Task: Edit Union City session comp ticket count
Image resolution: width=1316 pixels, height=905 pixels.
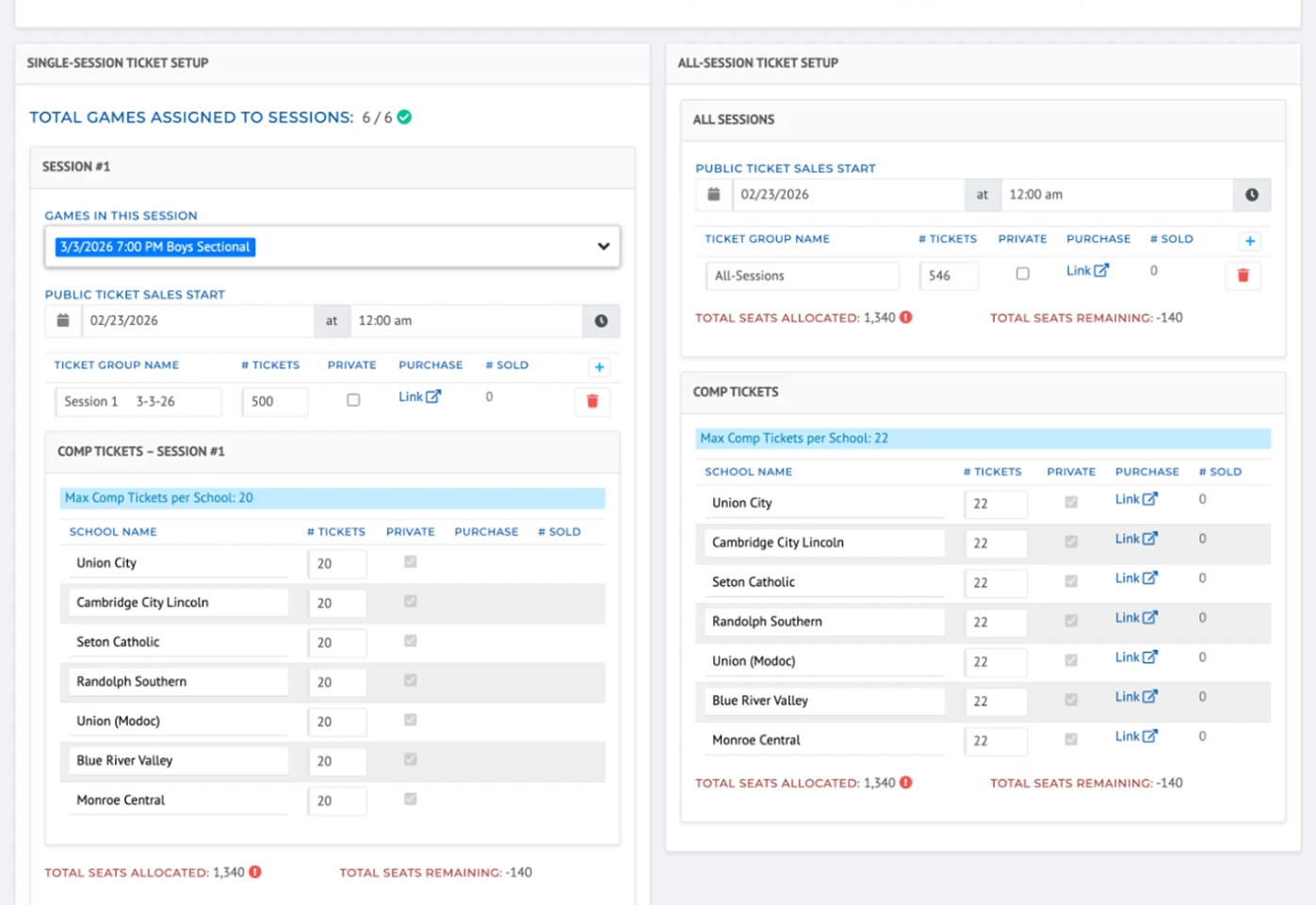Action: click(337, 564)
